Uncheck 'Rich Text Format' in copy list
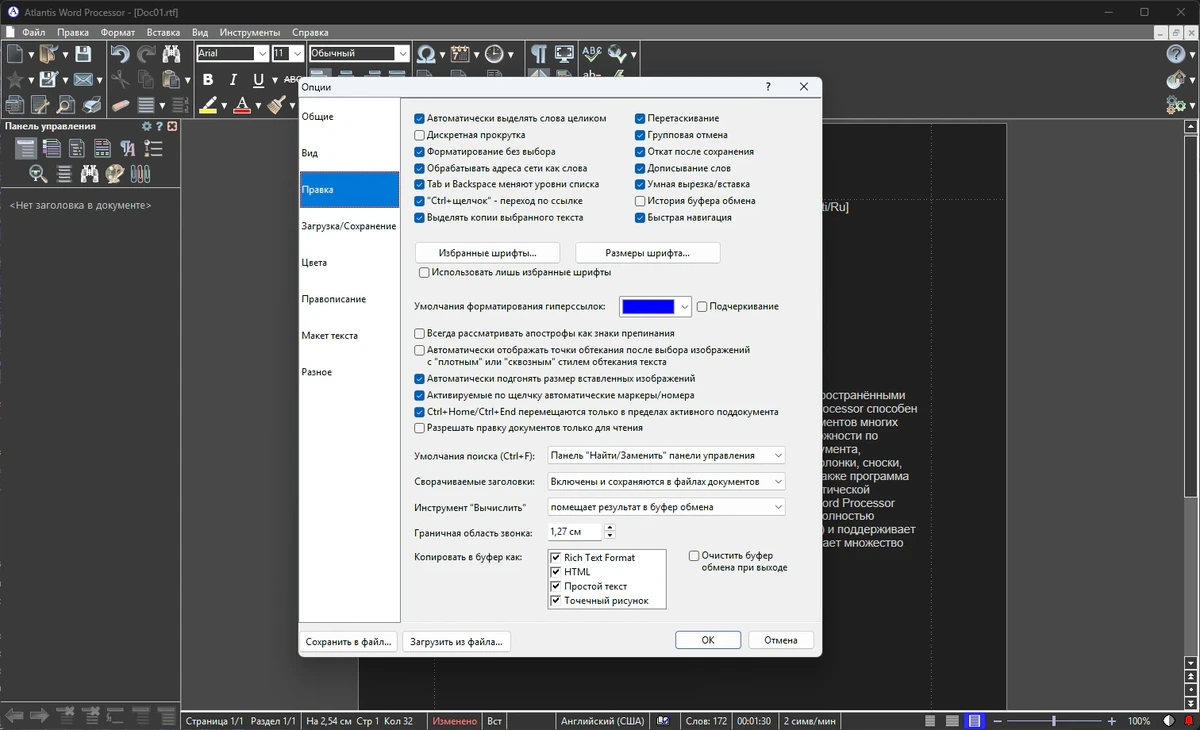This screenshot has height=730, width=1200. 556,557
